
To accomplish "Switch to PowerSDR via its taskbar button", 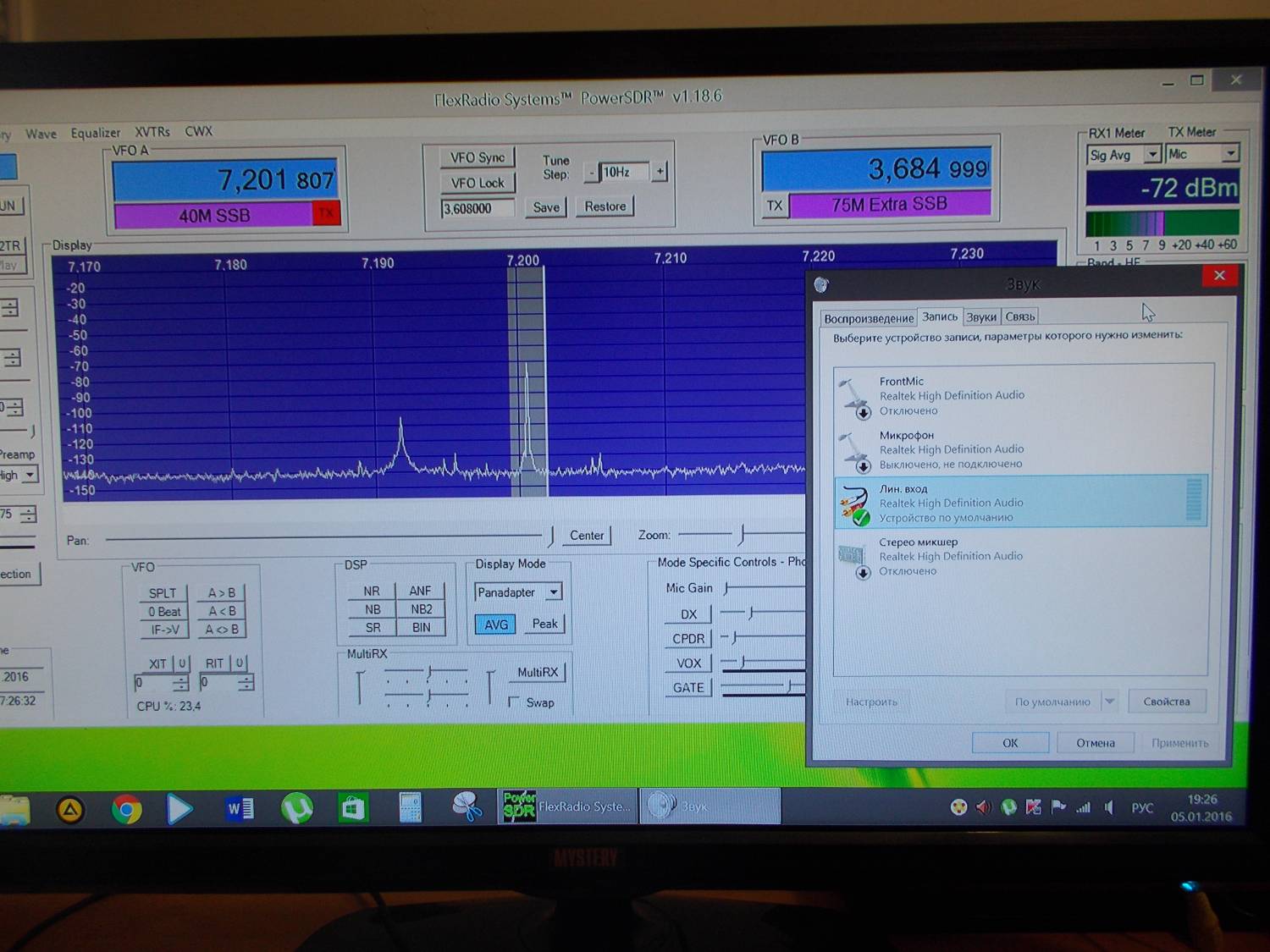I will tap(567, 806).
